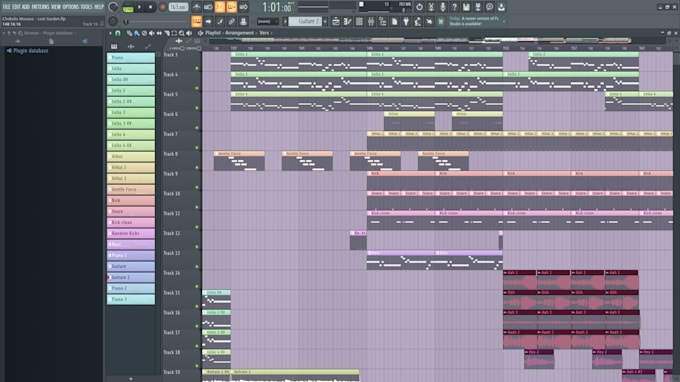Open the info chat bubble icon

[490, 7]
